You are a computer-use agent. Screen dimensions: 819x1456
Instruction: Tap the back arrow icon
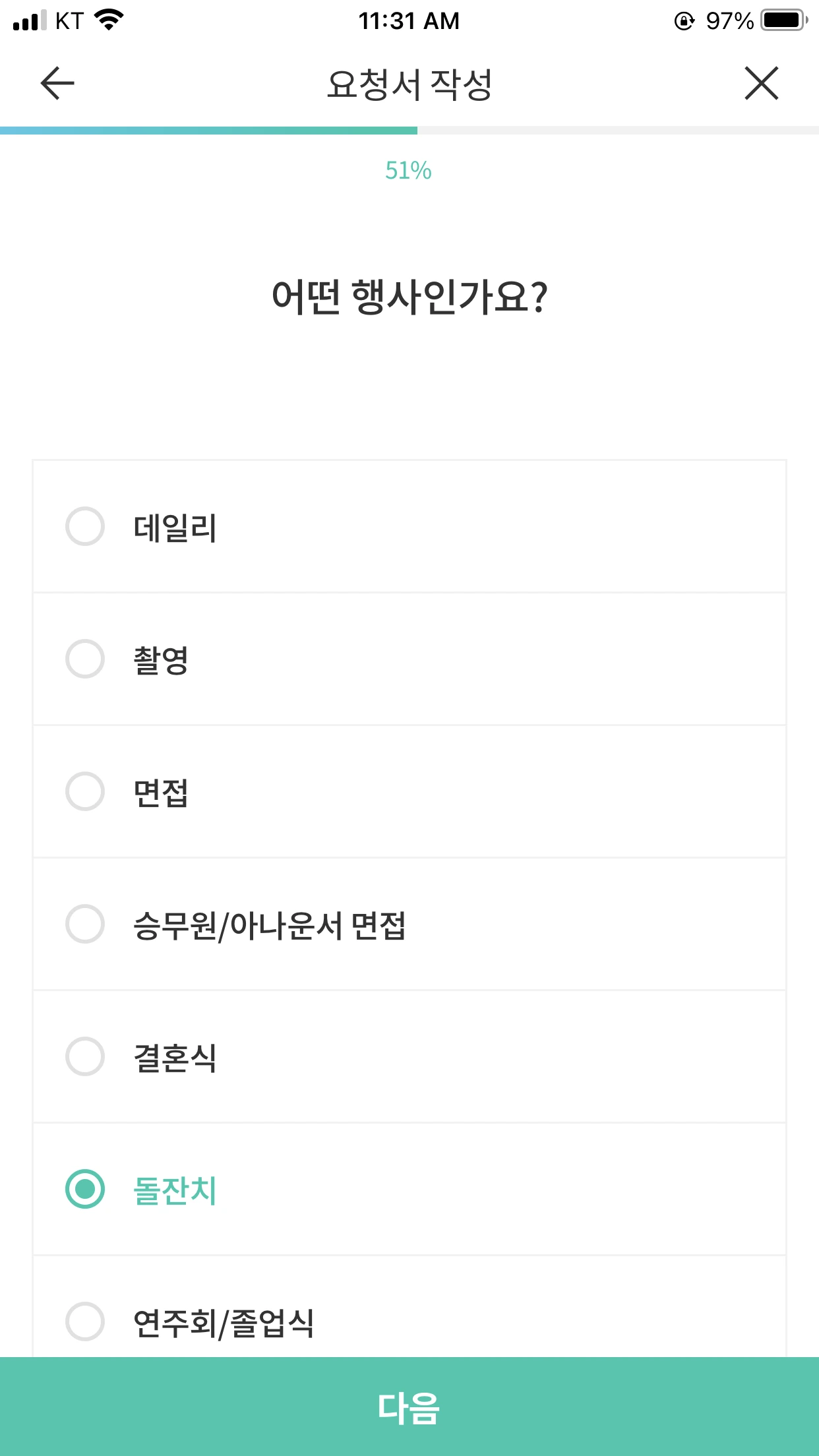click(57, 83)
